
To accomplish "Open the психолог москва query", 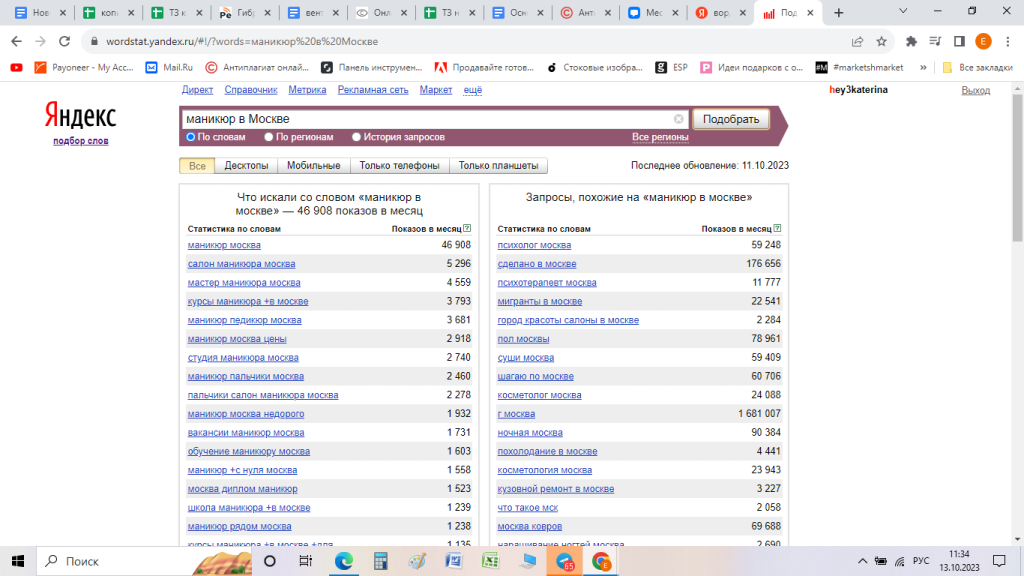I will pos(534,245).
